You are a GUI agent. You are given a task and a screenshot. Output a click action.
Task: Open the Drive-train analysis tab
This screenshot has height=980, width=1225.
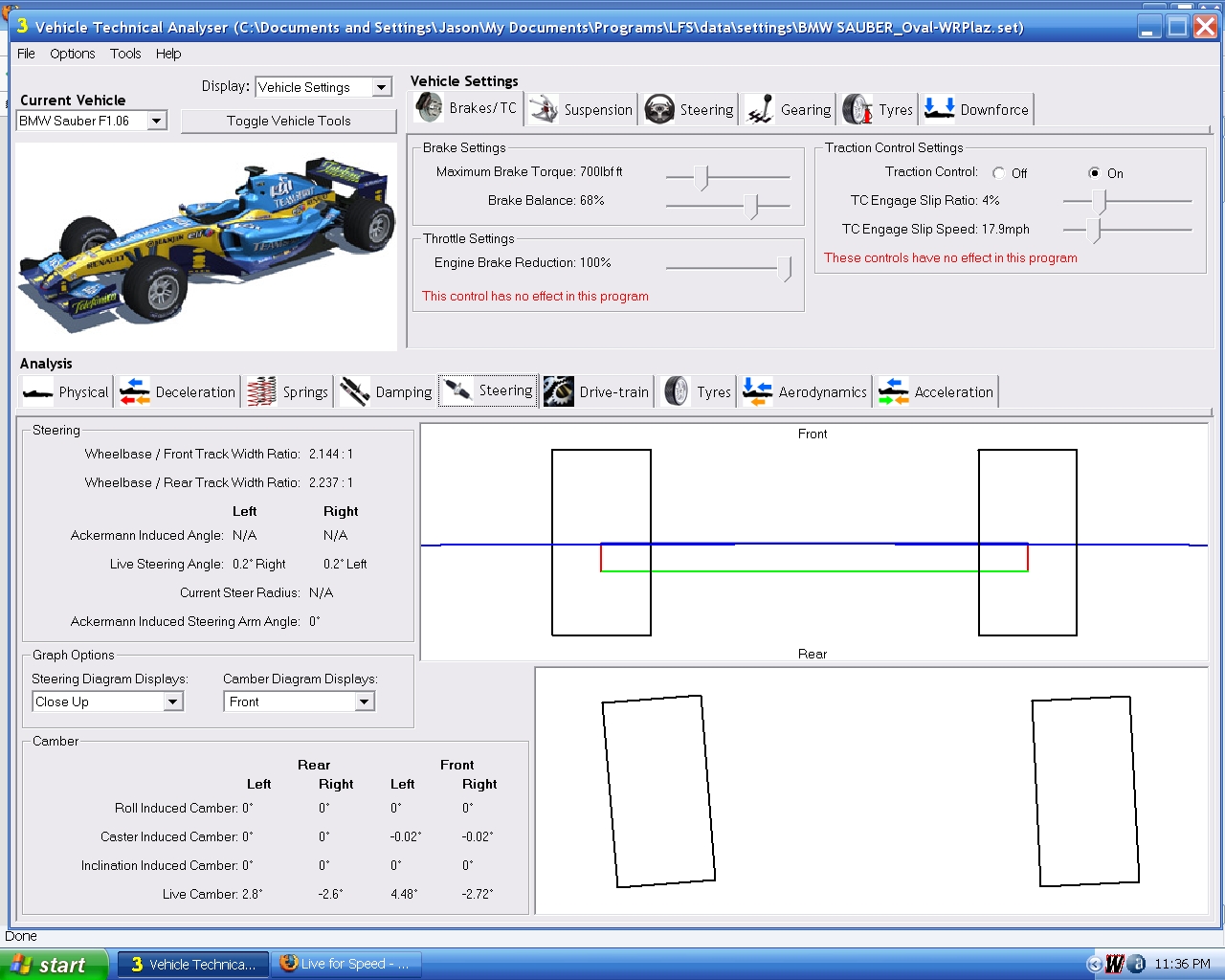597,392
